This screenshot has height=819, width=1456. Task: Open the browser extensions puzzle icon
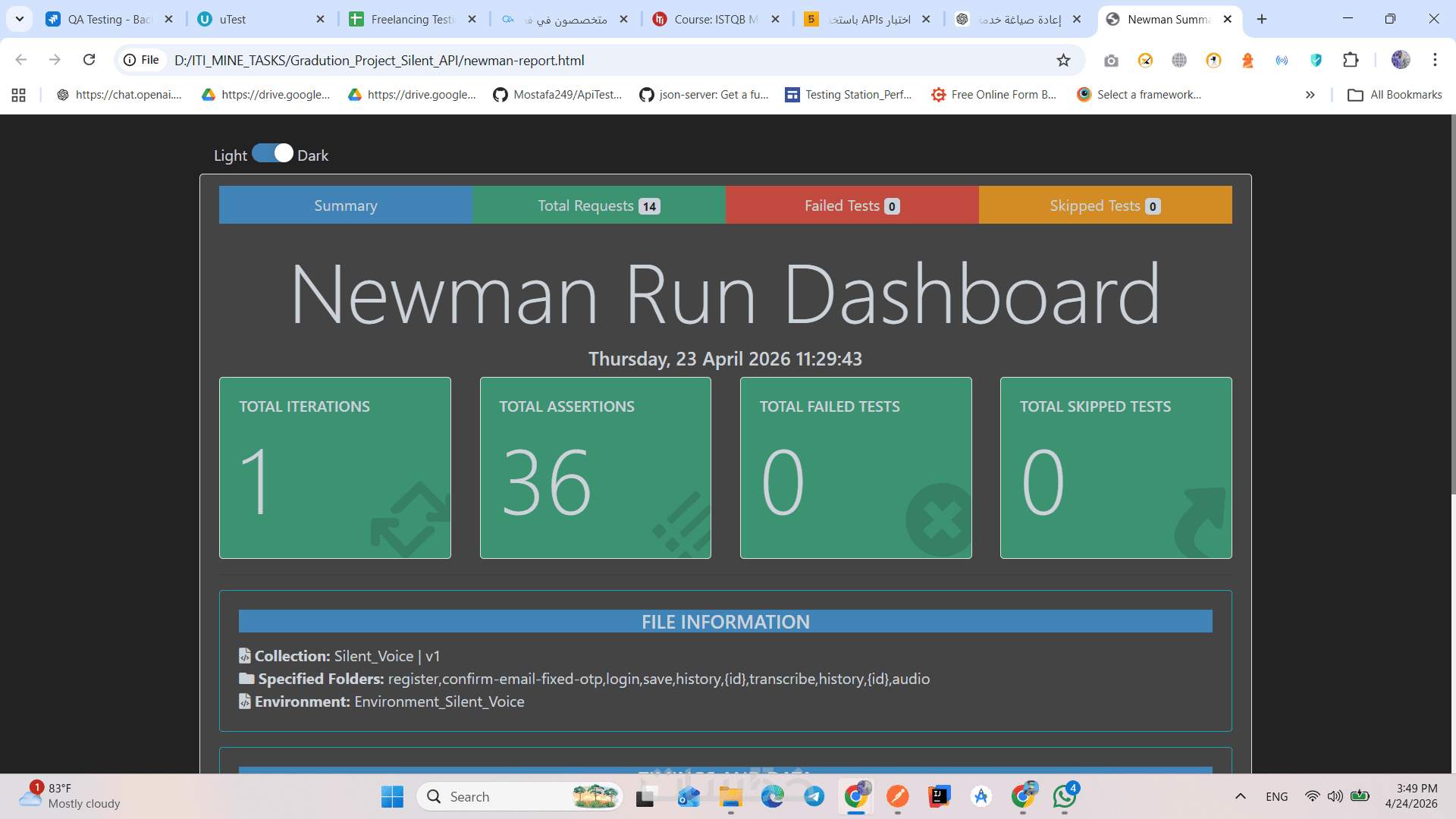[1351, 61]
